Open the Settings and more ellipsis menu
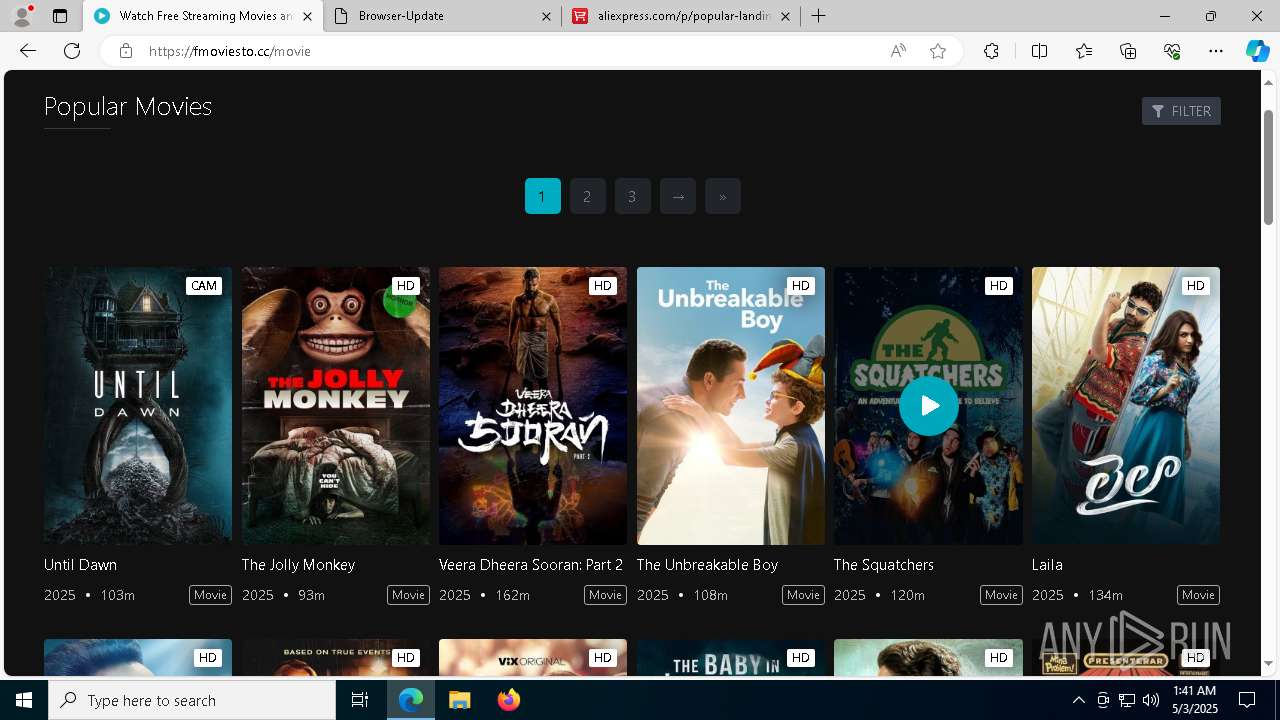This screenshot has height=720, width=1280. tap(1216, 51)
